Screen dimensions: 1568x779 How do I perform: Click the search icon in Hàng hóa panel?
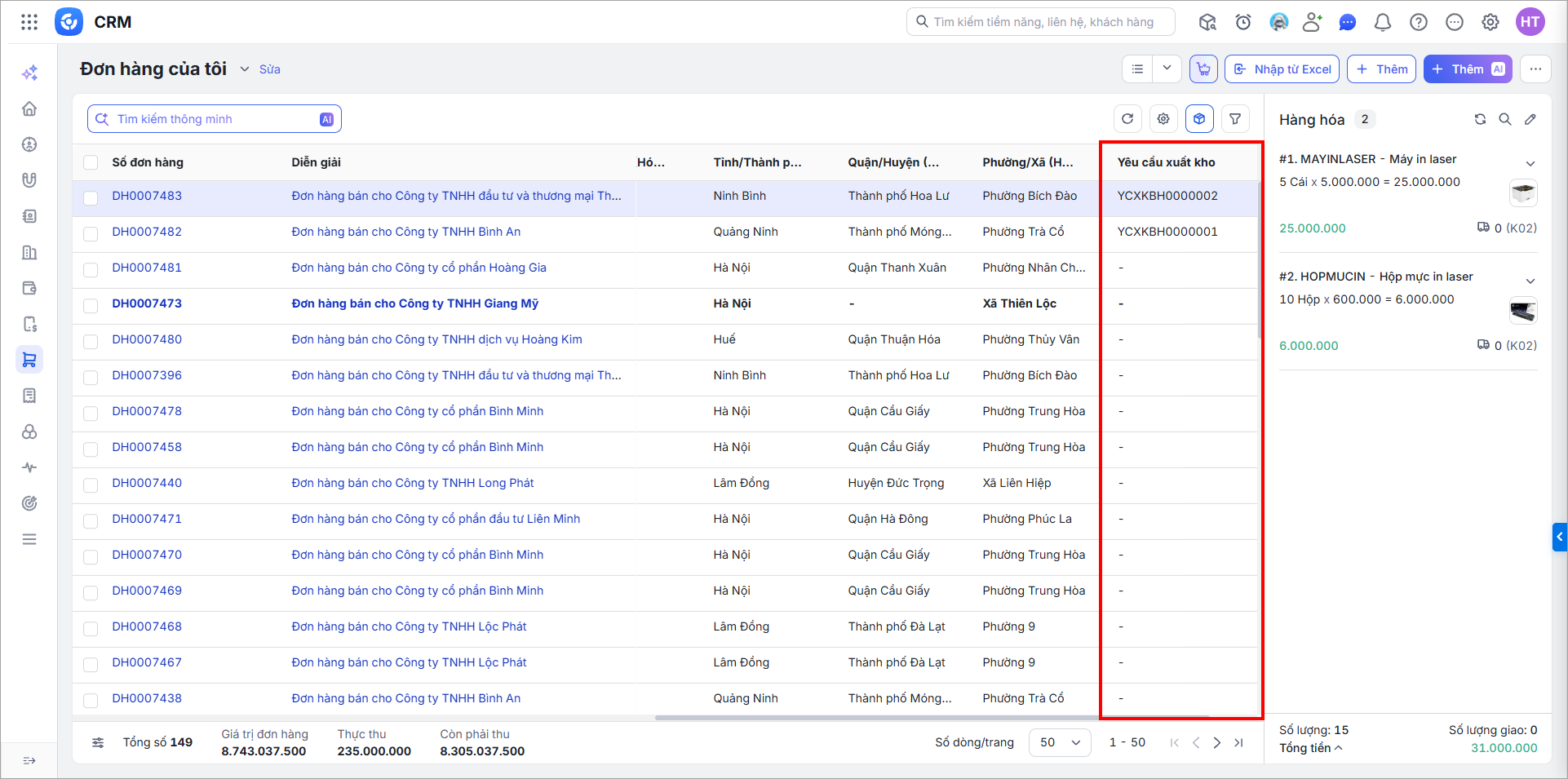tap(1505, 119)
